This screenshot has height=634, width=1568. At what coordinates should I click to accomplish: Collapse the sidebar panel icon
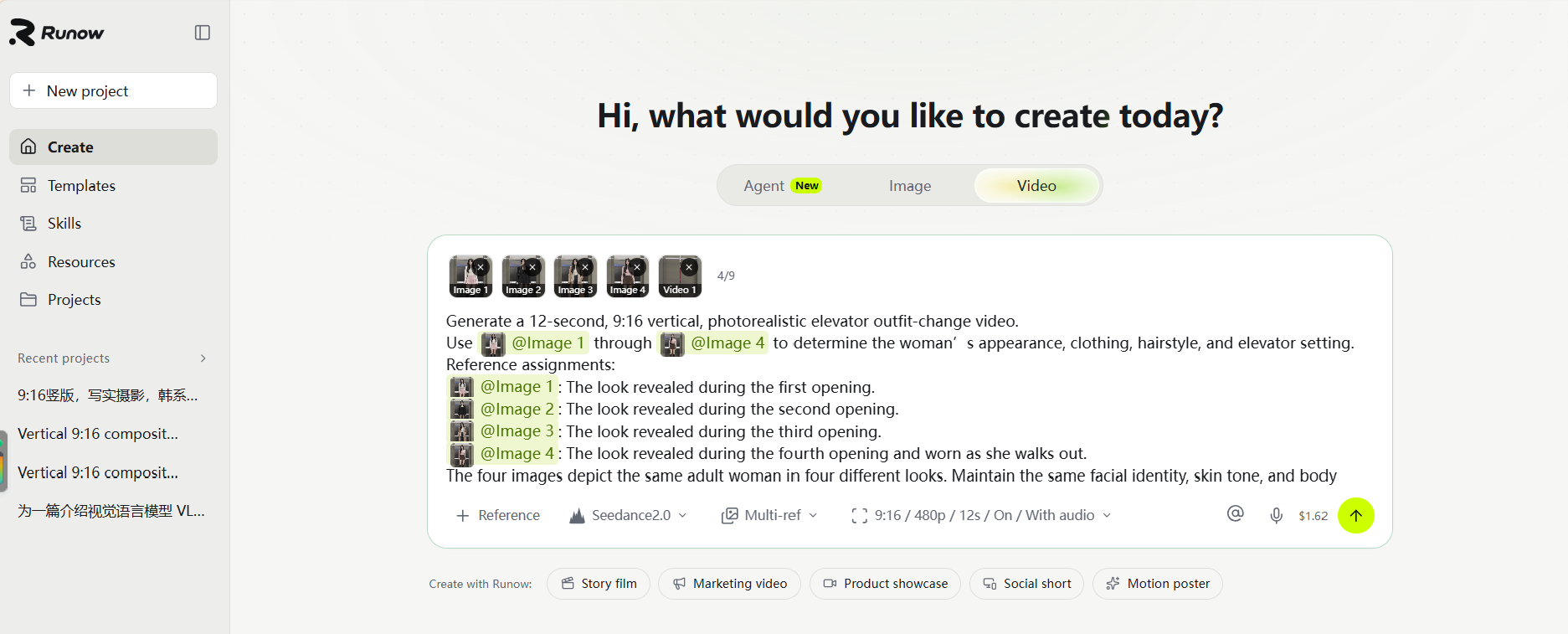[203, 33]
